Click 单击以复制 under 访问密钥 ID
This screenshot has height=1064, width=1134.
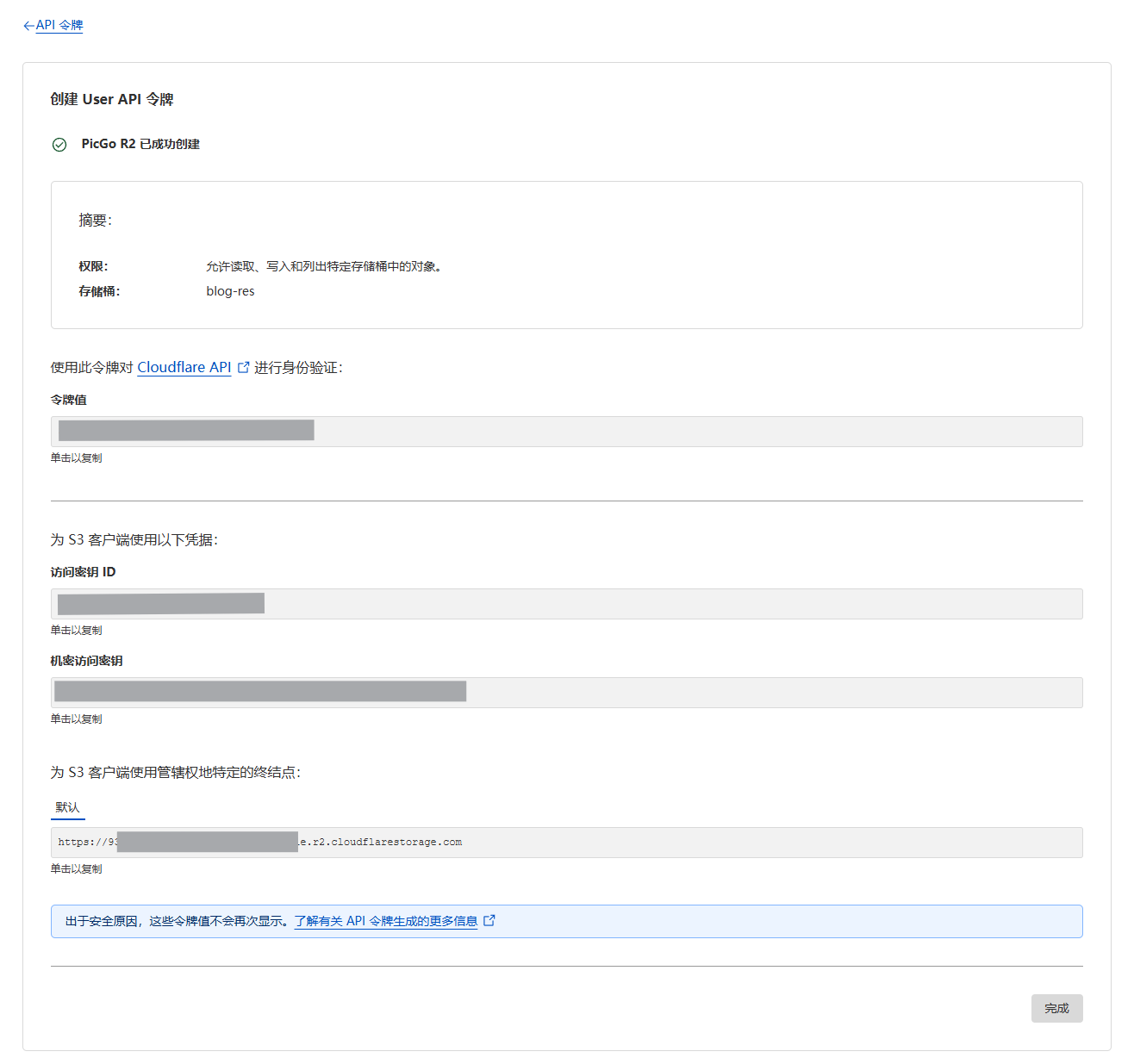(x=76, y=631)
